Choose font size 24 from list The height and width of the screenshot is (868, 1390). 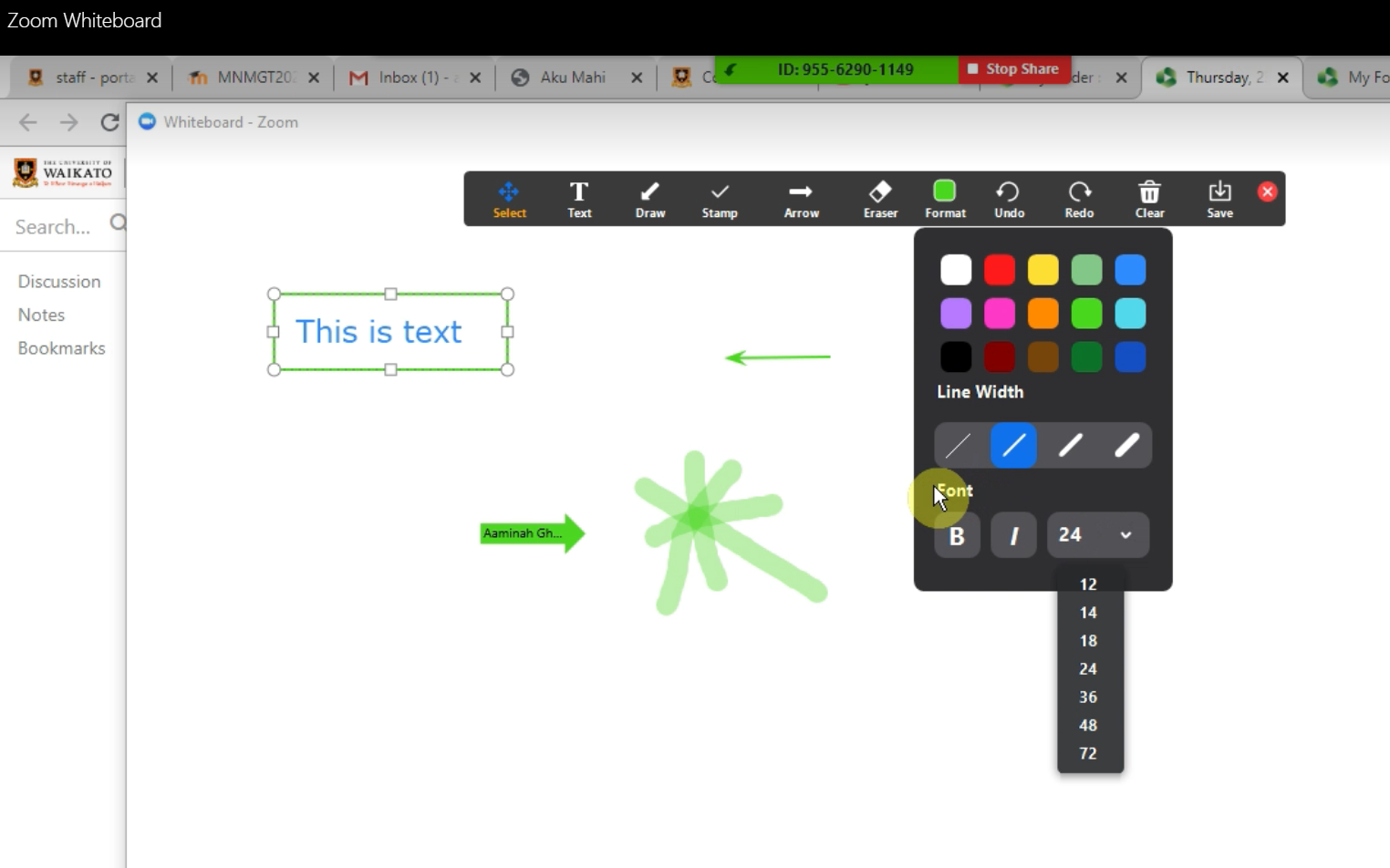(x=1089, y=669)
